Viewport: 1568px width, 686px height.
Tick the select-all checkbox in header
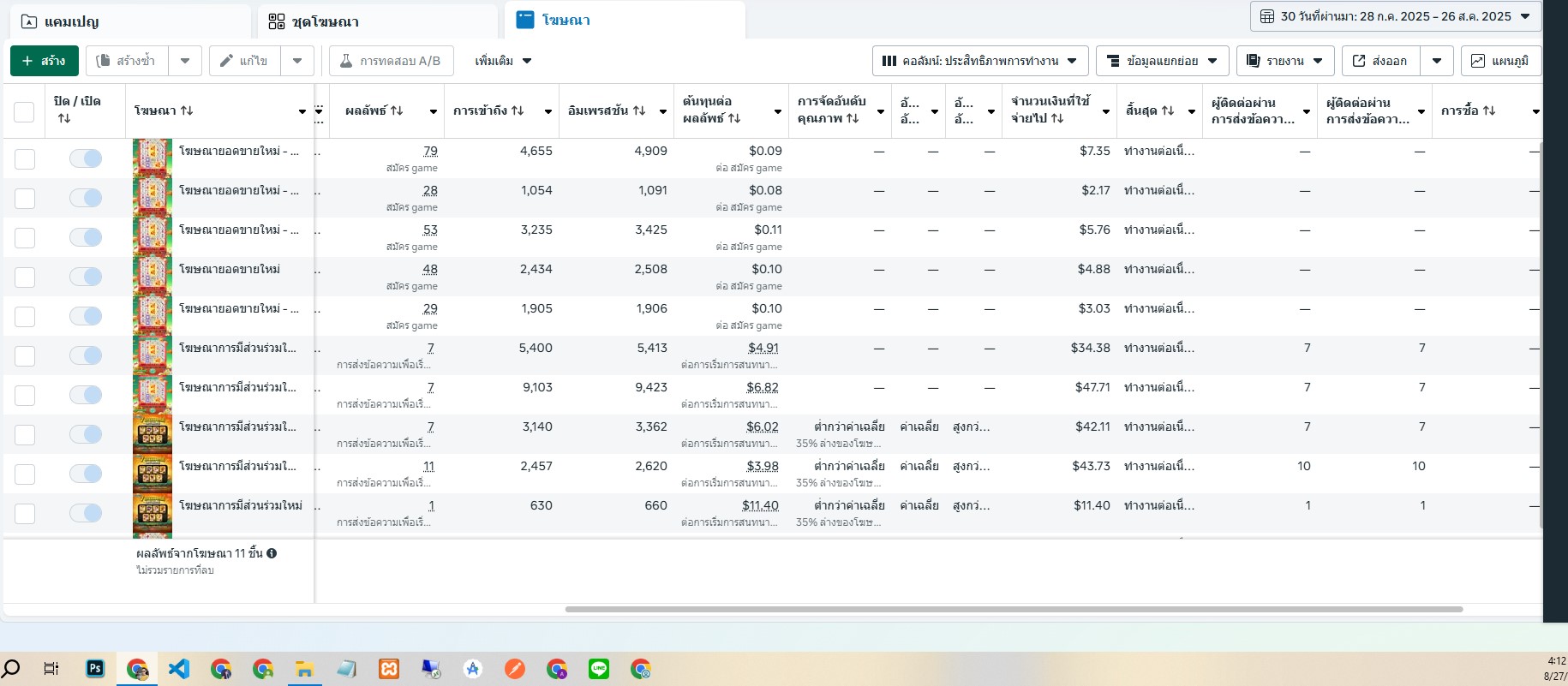[24, 111]
